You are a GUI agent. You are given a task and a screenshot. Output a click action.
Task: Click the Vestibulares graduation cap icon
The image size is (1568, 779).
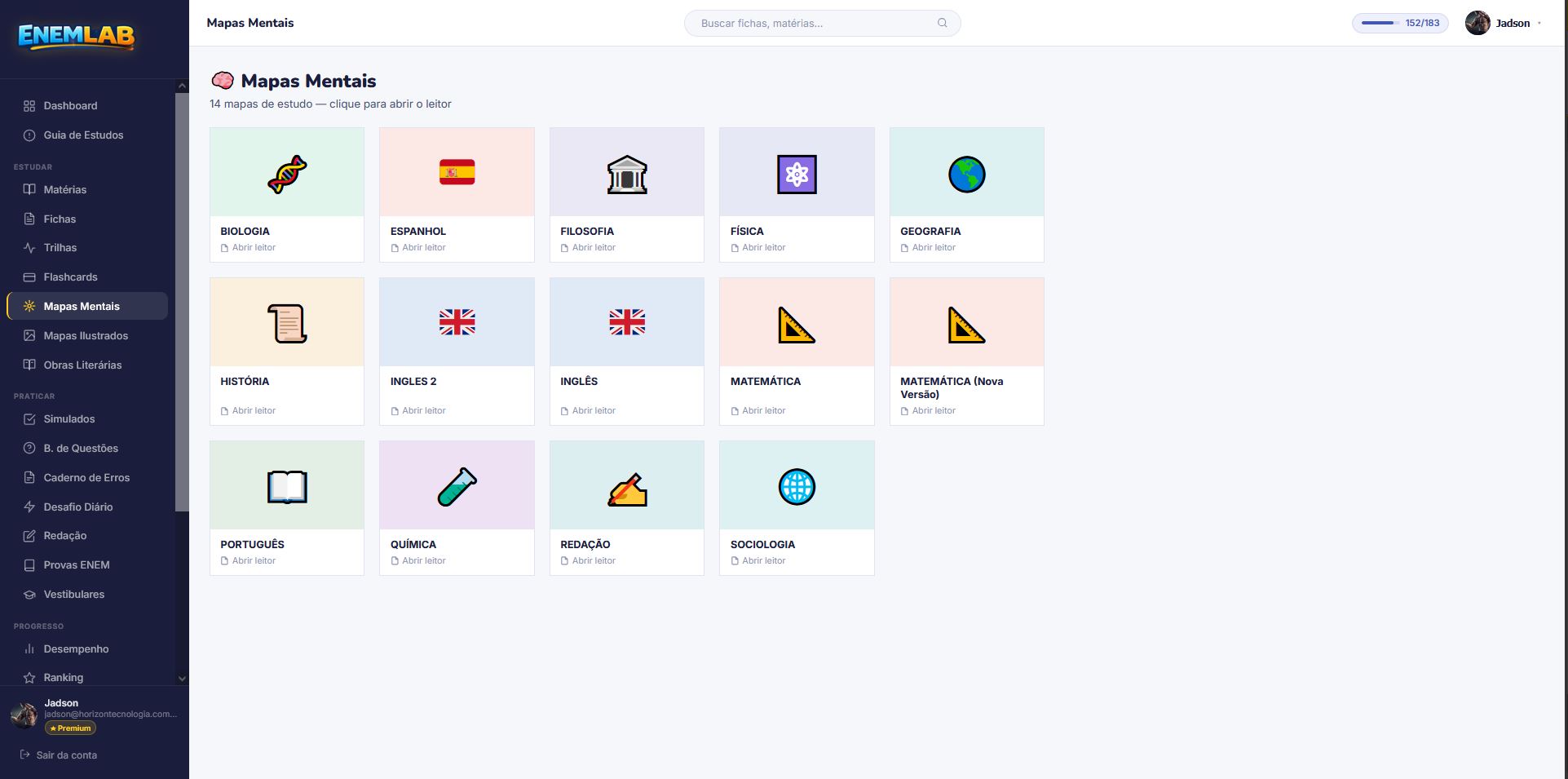29,595
